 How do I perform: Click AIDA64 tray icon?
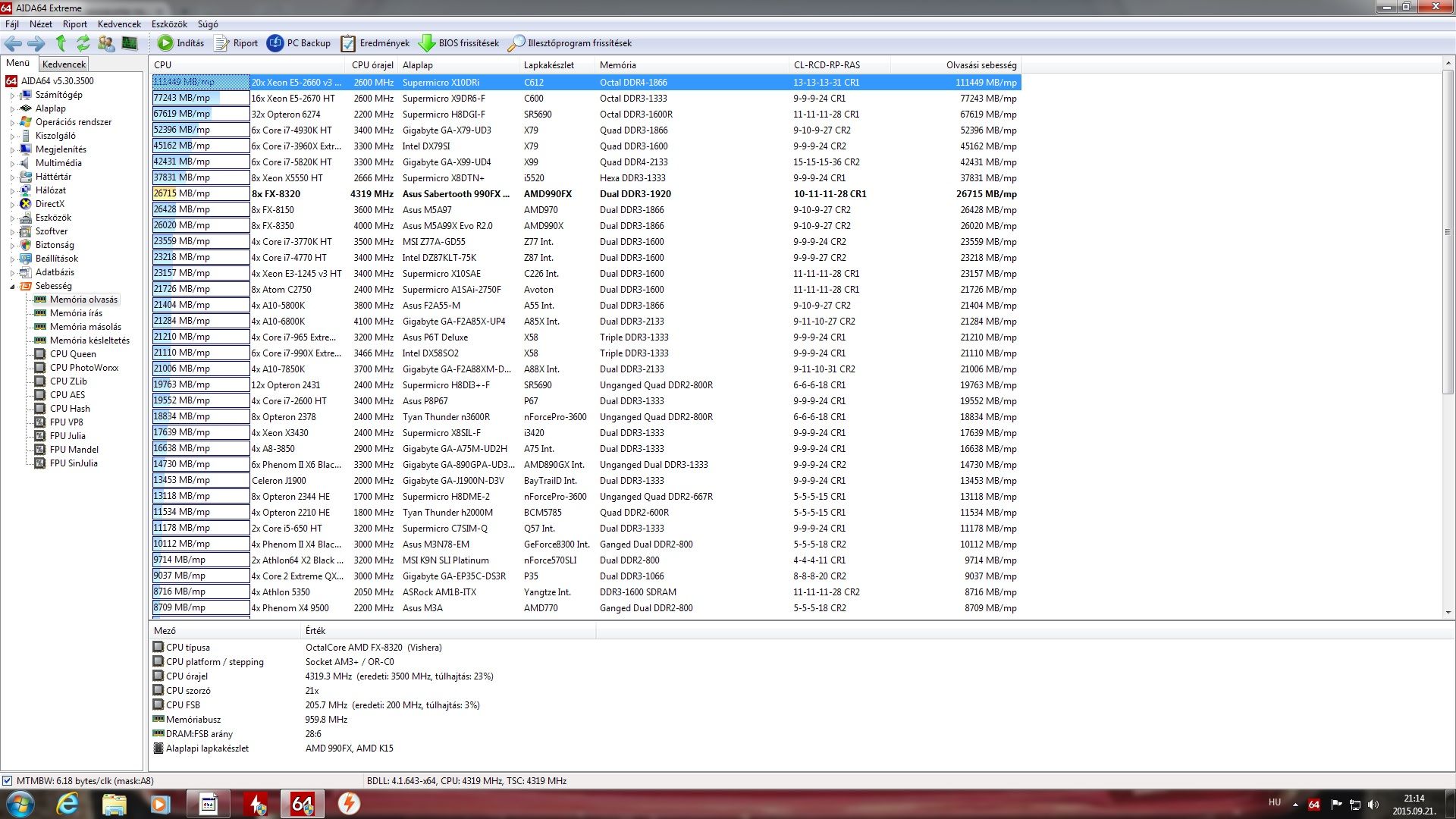[1314, 804]
